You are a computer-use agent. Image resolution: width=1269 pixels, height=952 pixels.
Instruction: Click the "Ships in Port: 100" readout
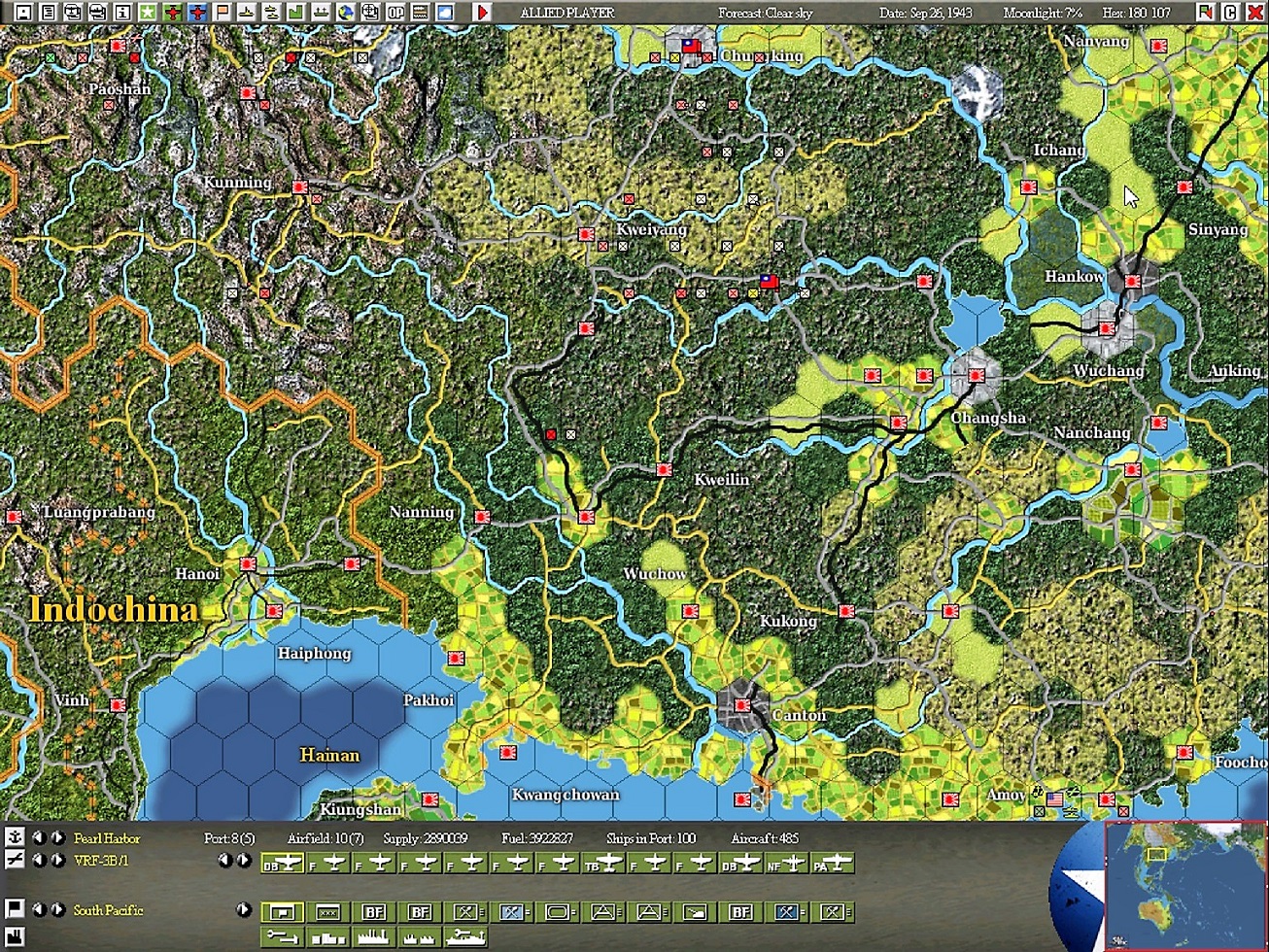(651, 838)
